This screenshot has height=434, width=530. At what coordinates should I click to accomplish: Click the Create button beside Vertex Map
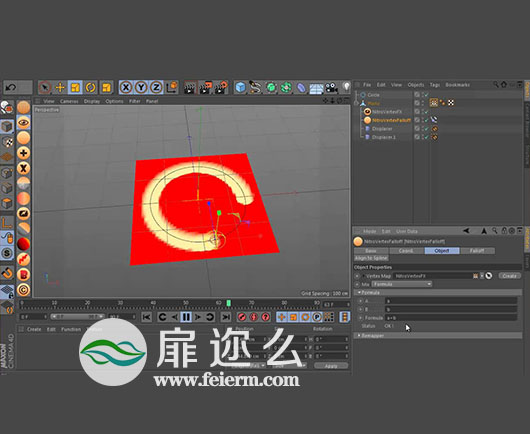tap(509, 276)
